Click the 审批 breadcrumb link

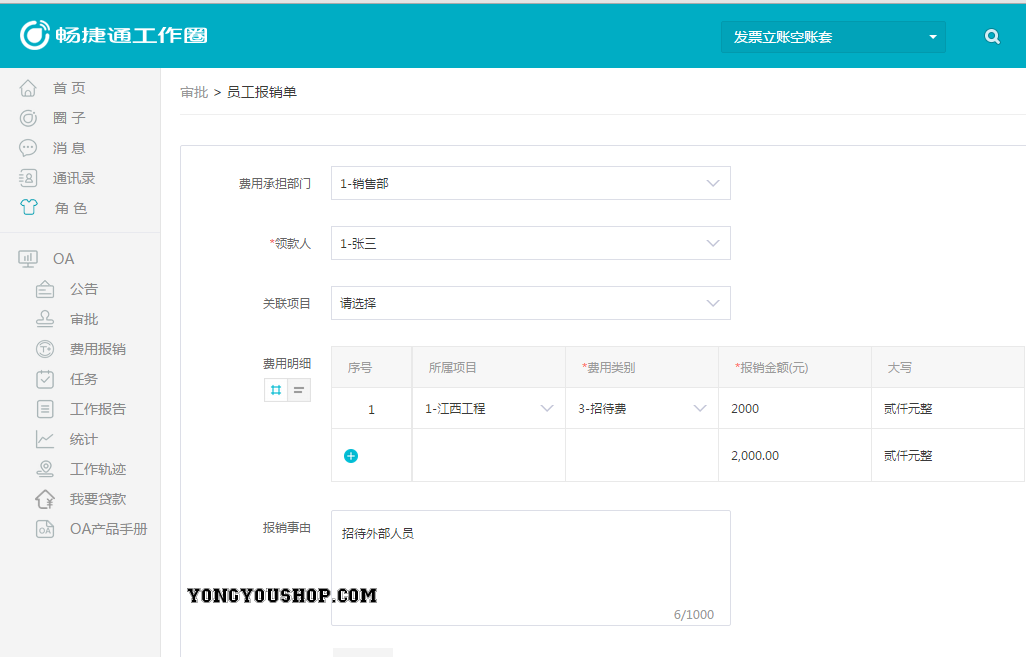click(x=194, y=92)
